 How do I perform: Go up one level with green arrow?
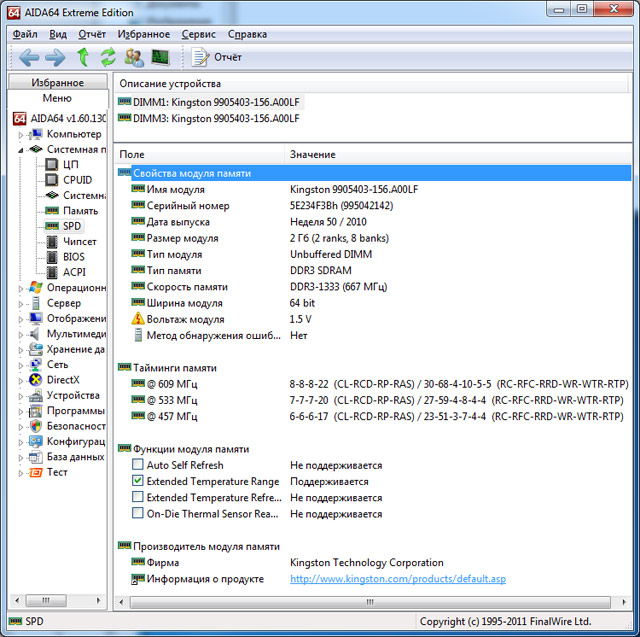(x=83, y=57)
